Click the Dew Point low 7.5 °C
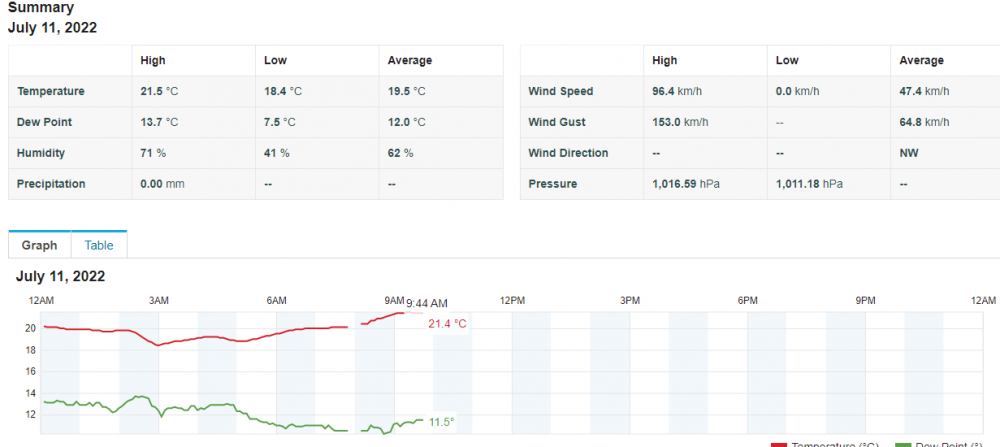Viewport: 1000px width, 447px height. coord(280,122)
